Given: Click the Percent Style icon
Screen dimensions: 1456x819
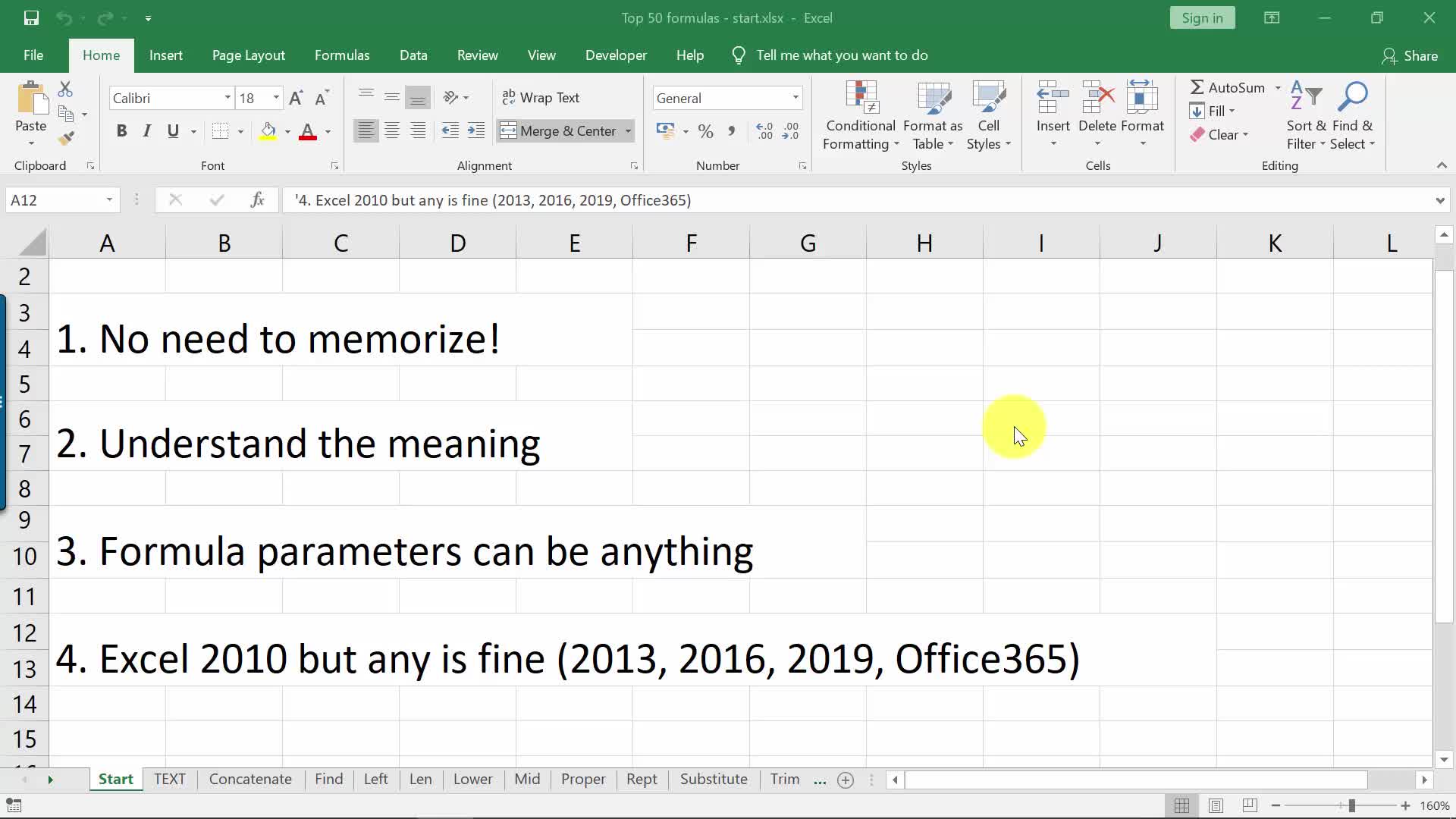Looking at the screenshot, I should pos(705,131).
